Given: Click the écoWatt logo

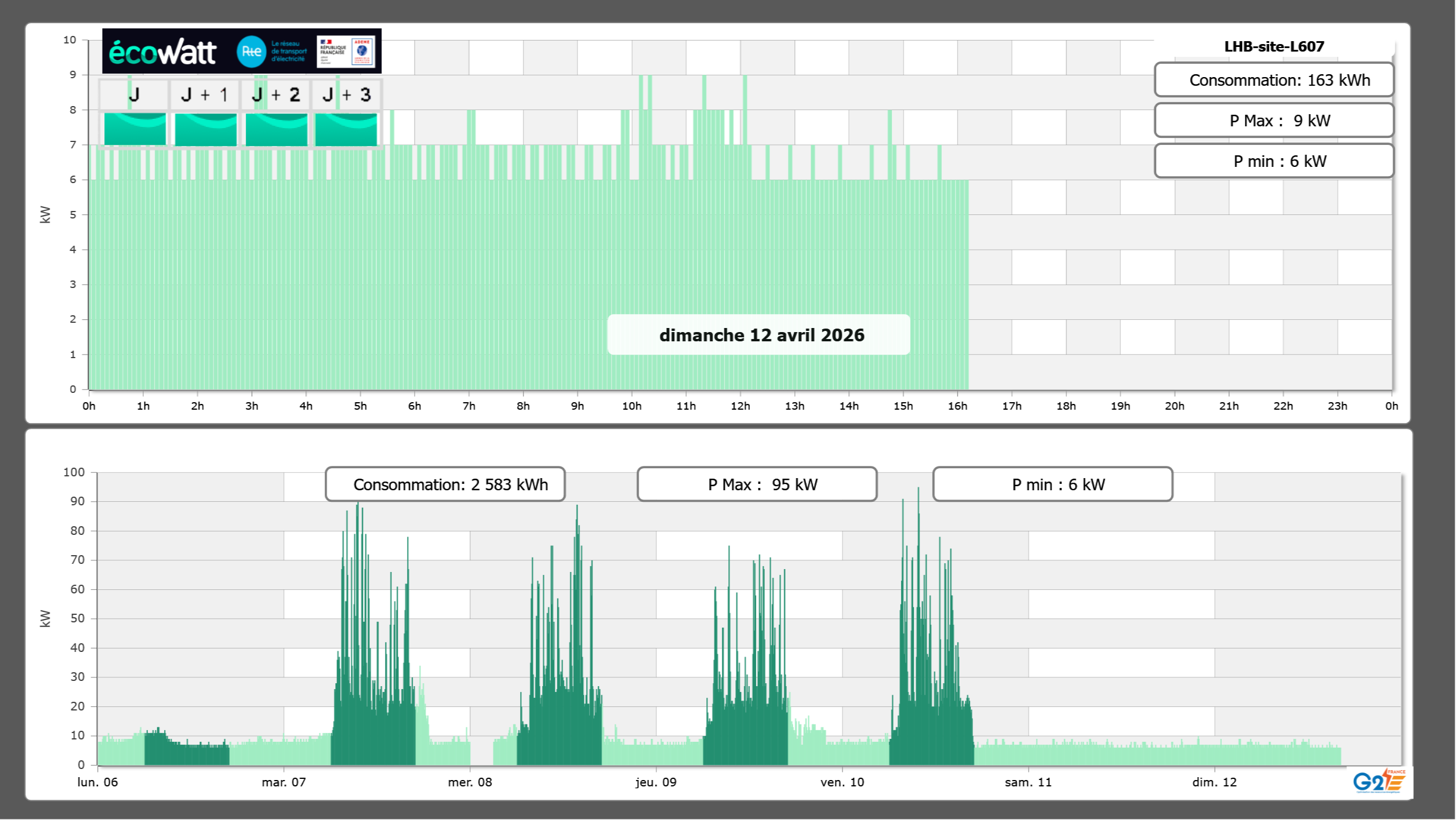Looking at the screenshot, I should coord(163,52).
